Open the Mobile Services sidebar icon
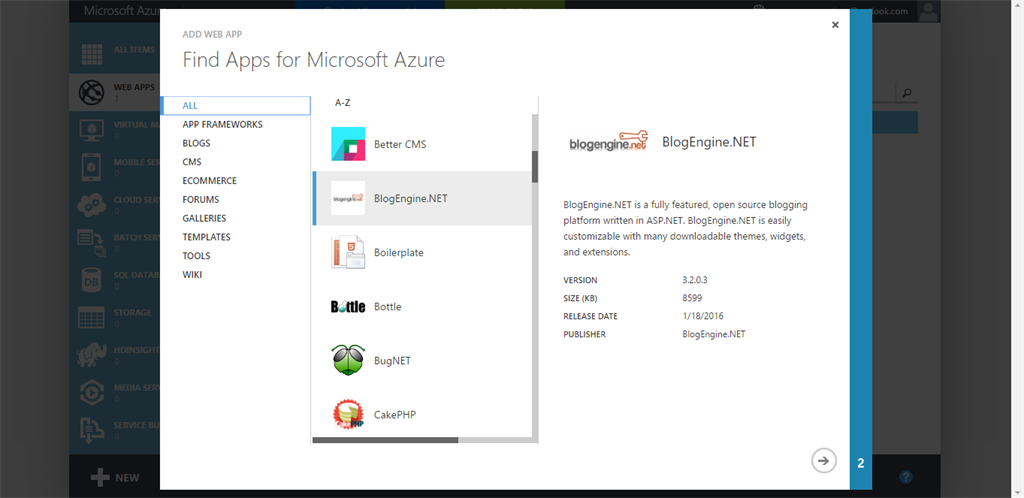 91,167
